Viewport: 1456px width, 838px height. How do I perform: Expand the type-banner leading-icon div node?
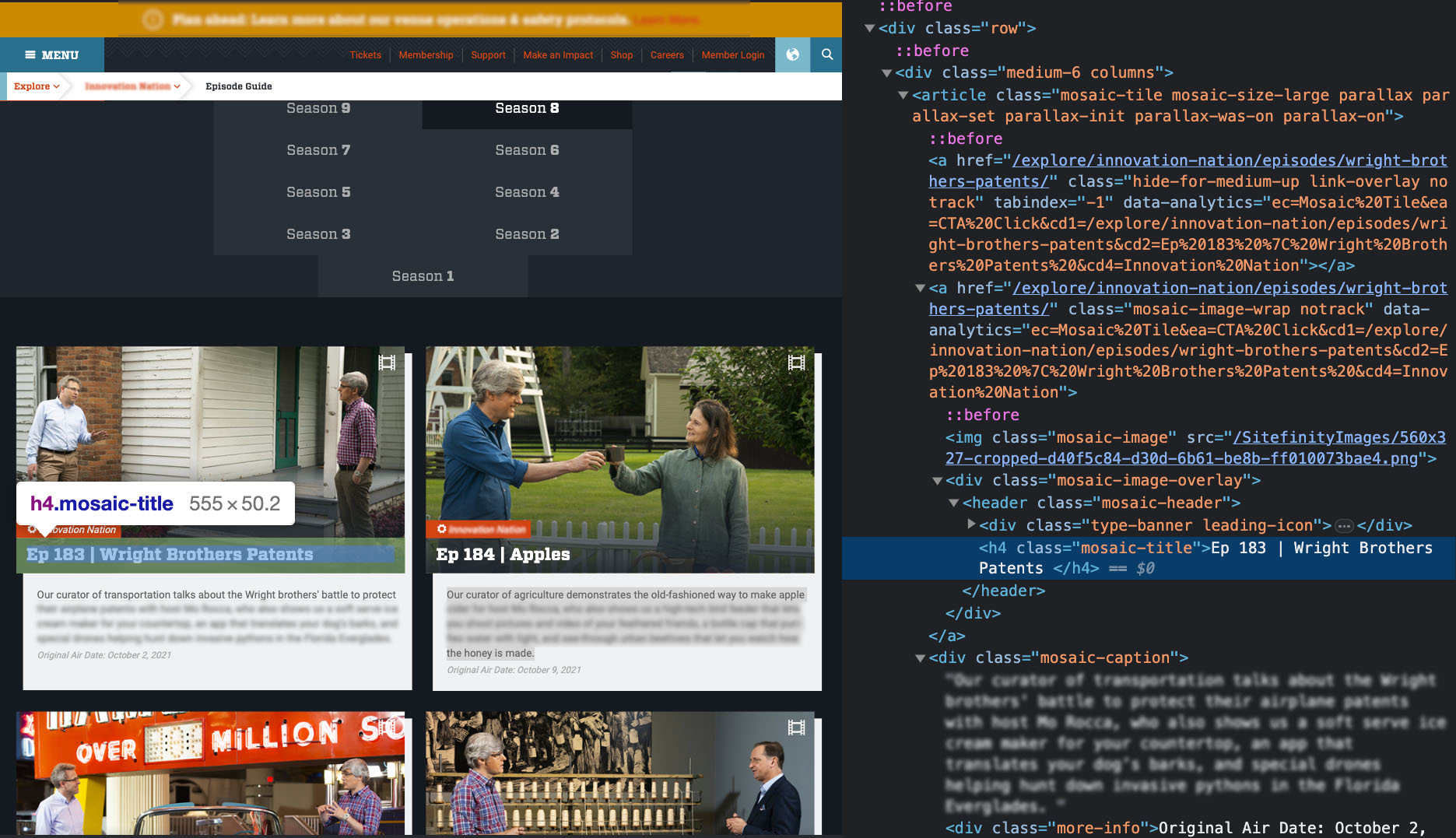click(x=971, y=524)
